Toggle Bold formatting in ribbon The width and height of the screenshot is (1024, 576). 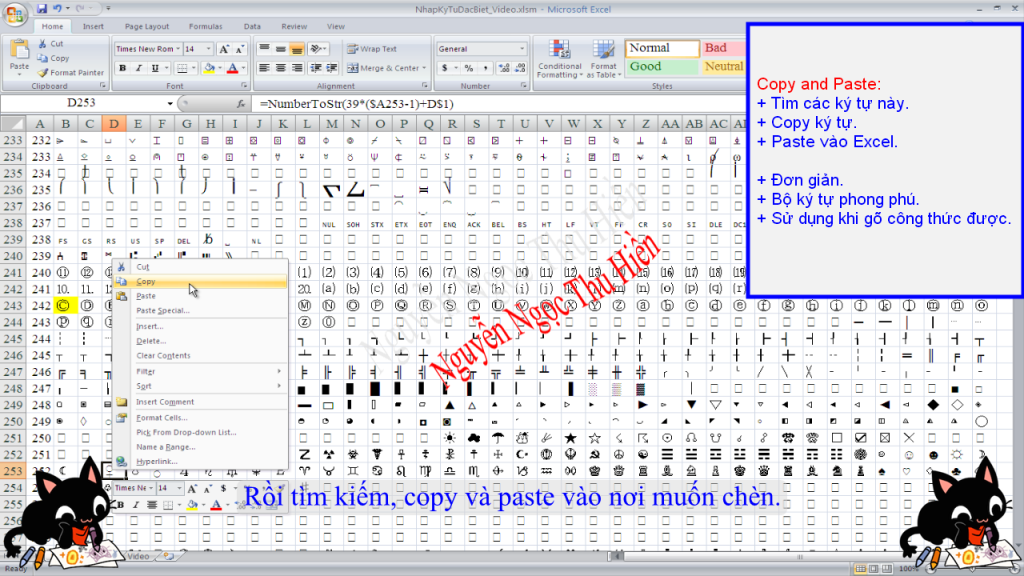tap(122, 68)
